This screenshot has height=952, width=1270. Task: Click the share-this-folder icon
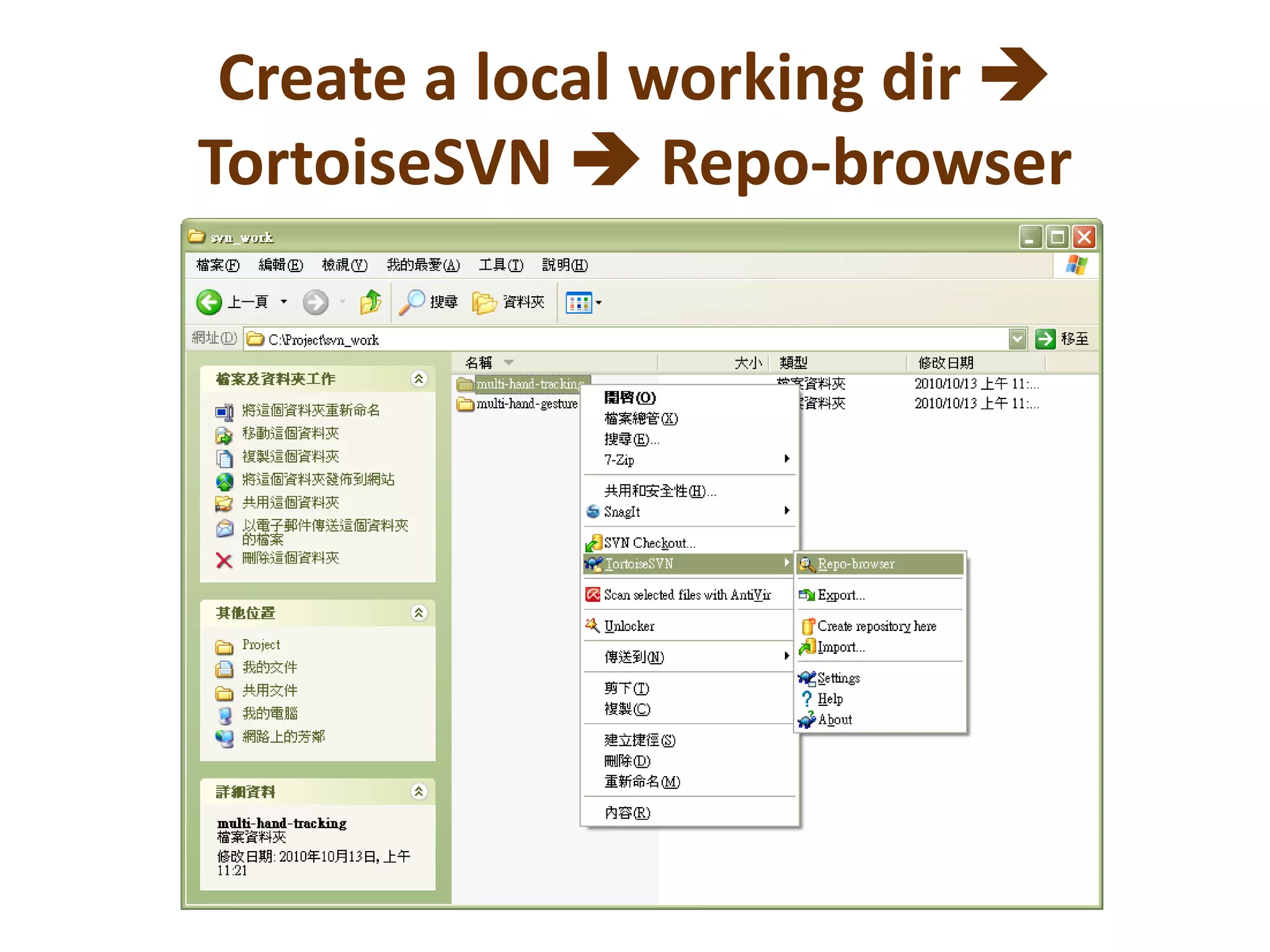click(224, 503)
